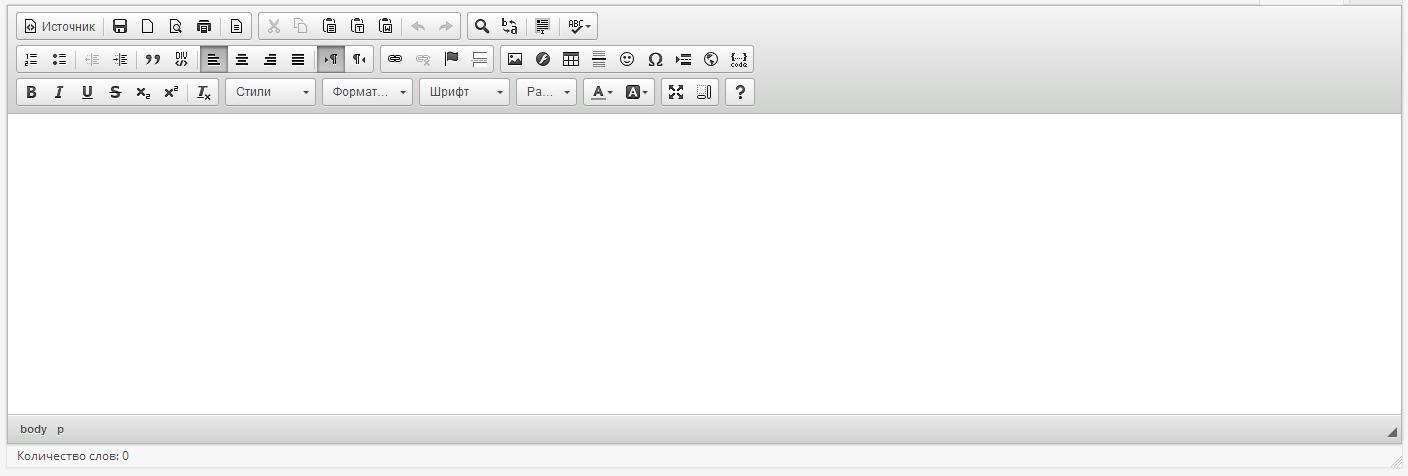Viewport: 1408px width, 476px height.
Task: Click inside the empty editing area
Action: point(704,264)
